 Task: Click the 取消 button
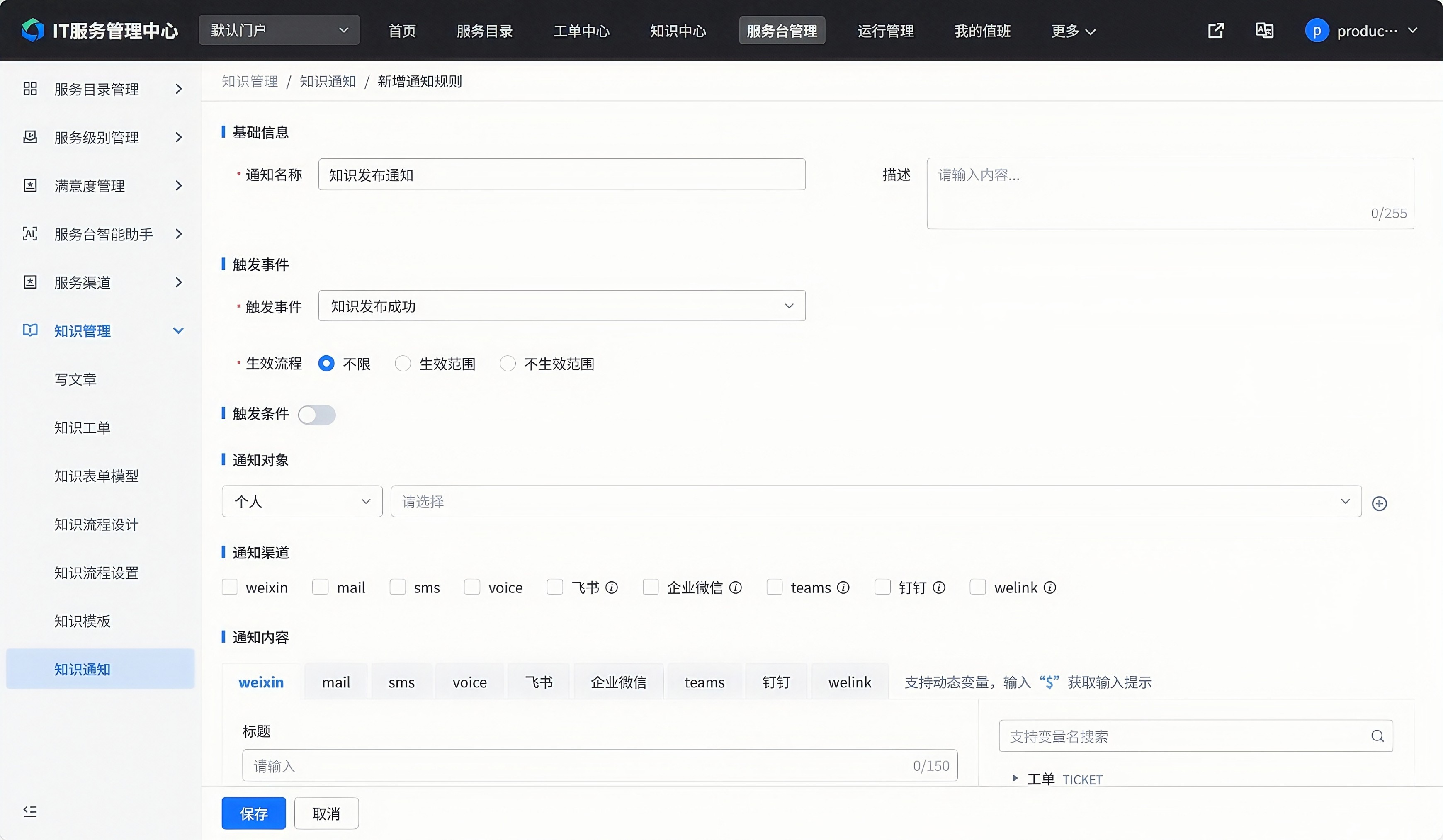coord(326,813)
